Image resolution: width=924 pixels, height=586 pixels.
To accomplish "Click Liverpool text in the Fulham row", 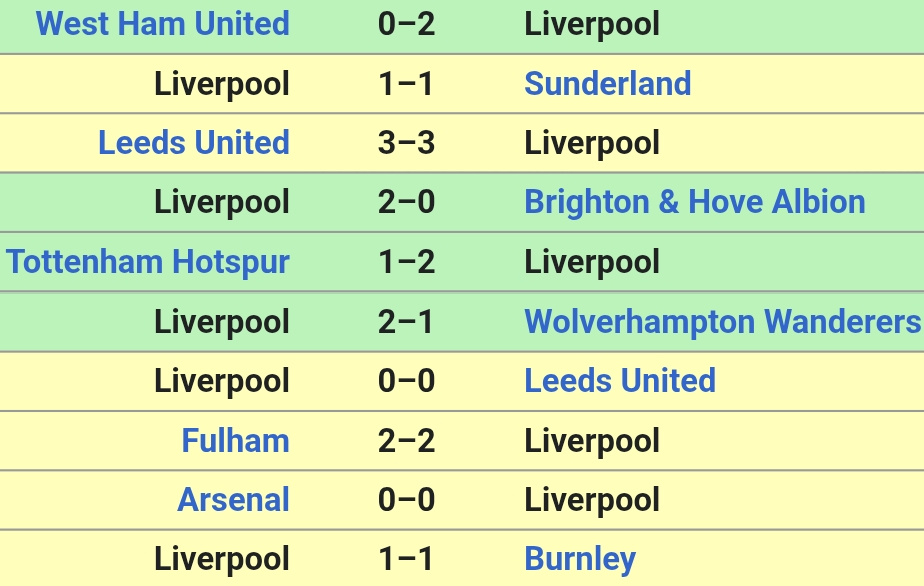I will point(592,441).
